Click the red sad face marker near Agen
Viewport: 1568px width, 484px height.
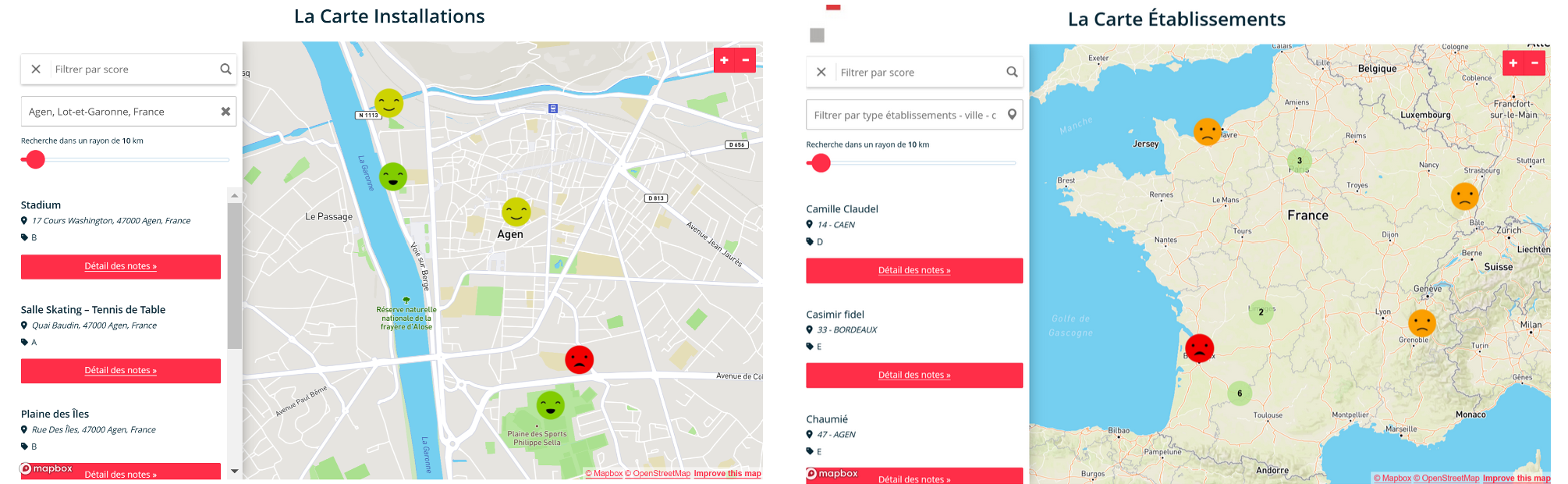click(x=579, y=360)
